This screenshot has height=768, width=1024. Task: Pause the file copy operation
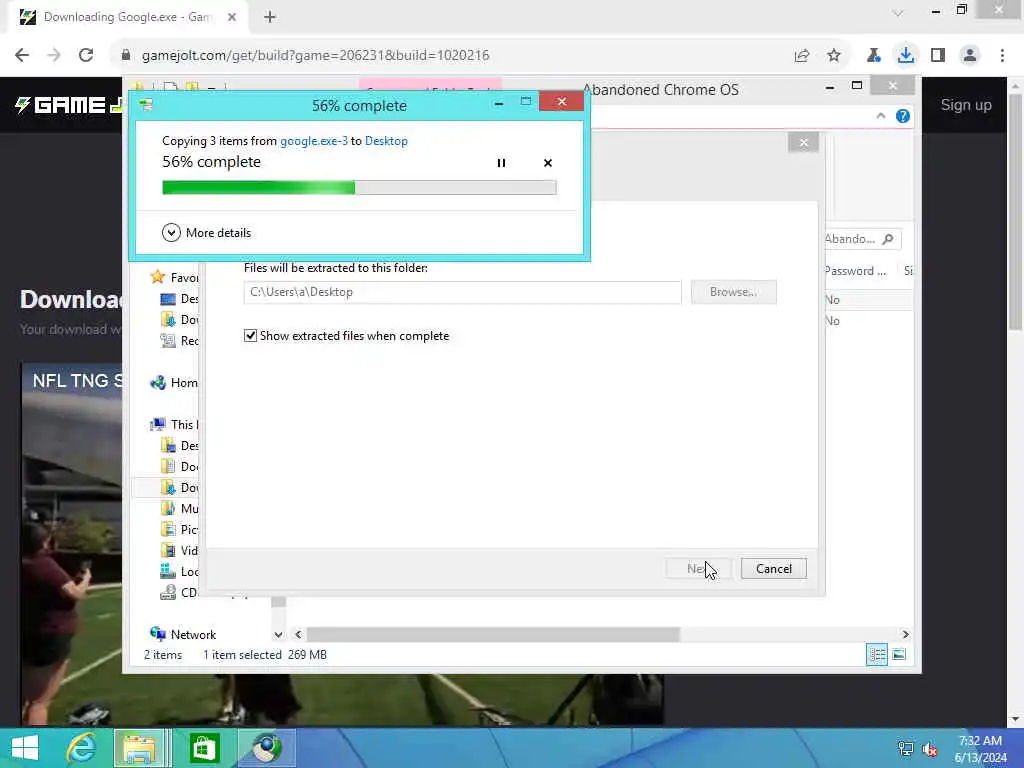pyautogui.click(x=501, y=163)
